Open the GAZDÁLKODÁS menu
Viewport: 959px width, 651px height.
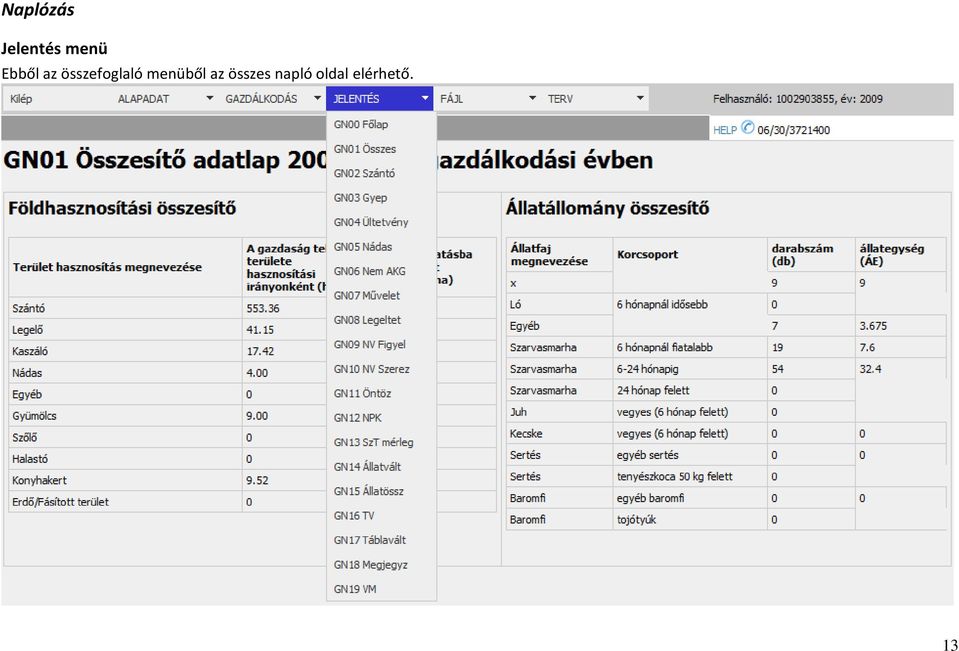261,99
